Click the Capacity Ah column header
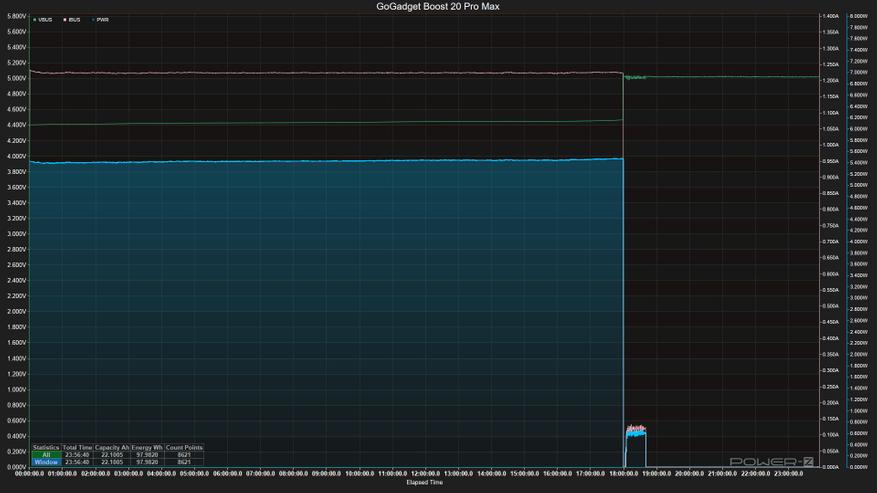Image resolution: width=877 pixels, height=493 pixels. tap(112, 448)
